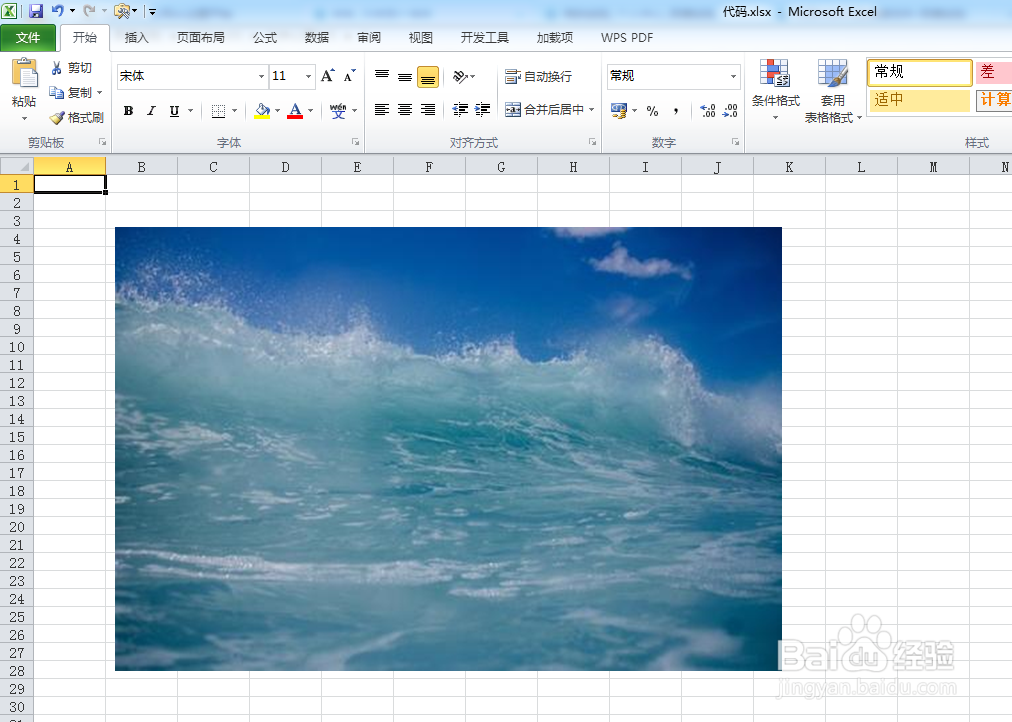Apply percent style
This screenshot has width=1012, height=722.
653,111
